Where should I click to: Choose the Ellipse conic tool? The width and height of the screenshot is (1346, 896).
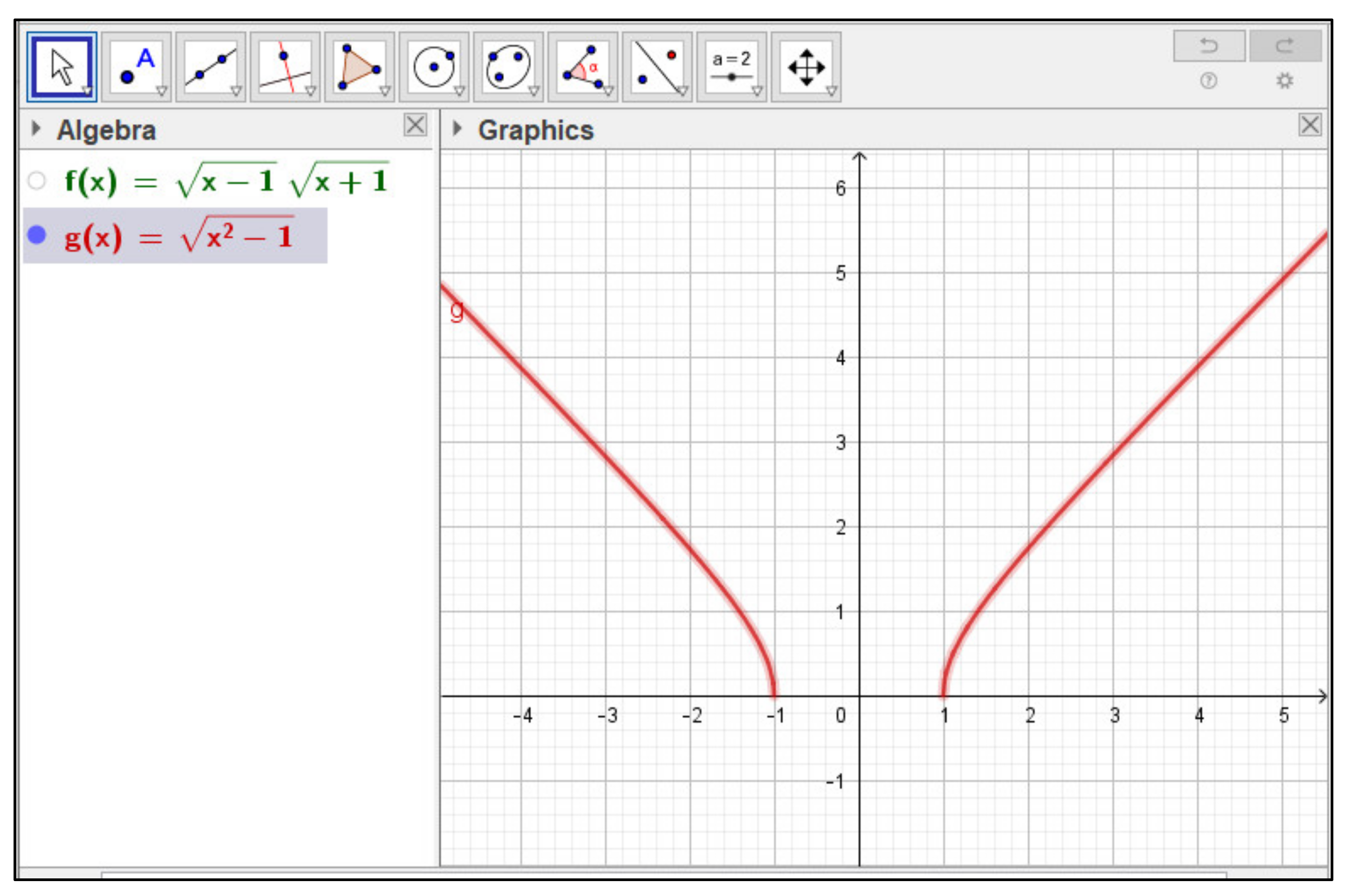click(508, 67)
